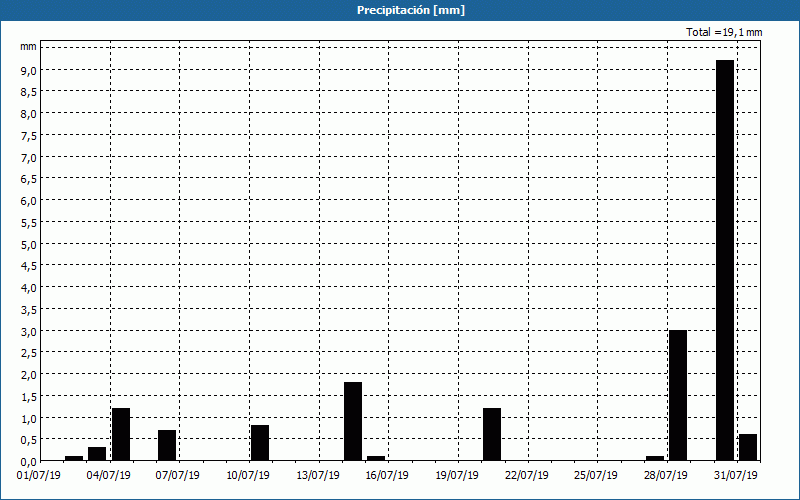Select the 28/07/19 date label
Image resolution: width=800 pixels, height=500 pixels.
coord(666,476)
